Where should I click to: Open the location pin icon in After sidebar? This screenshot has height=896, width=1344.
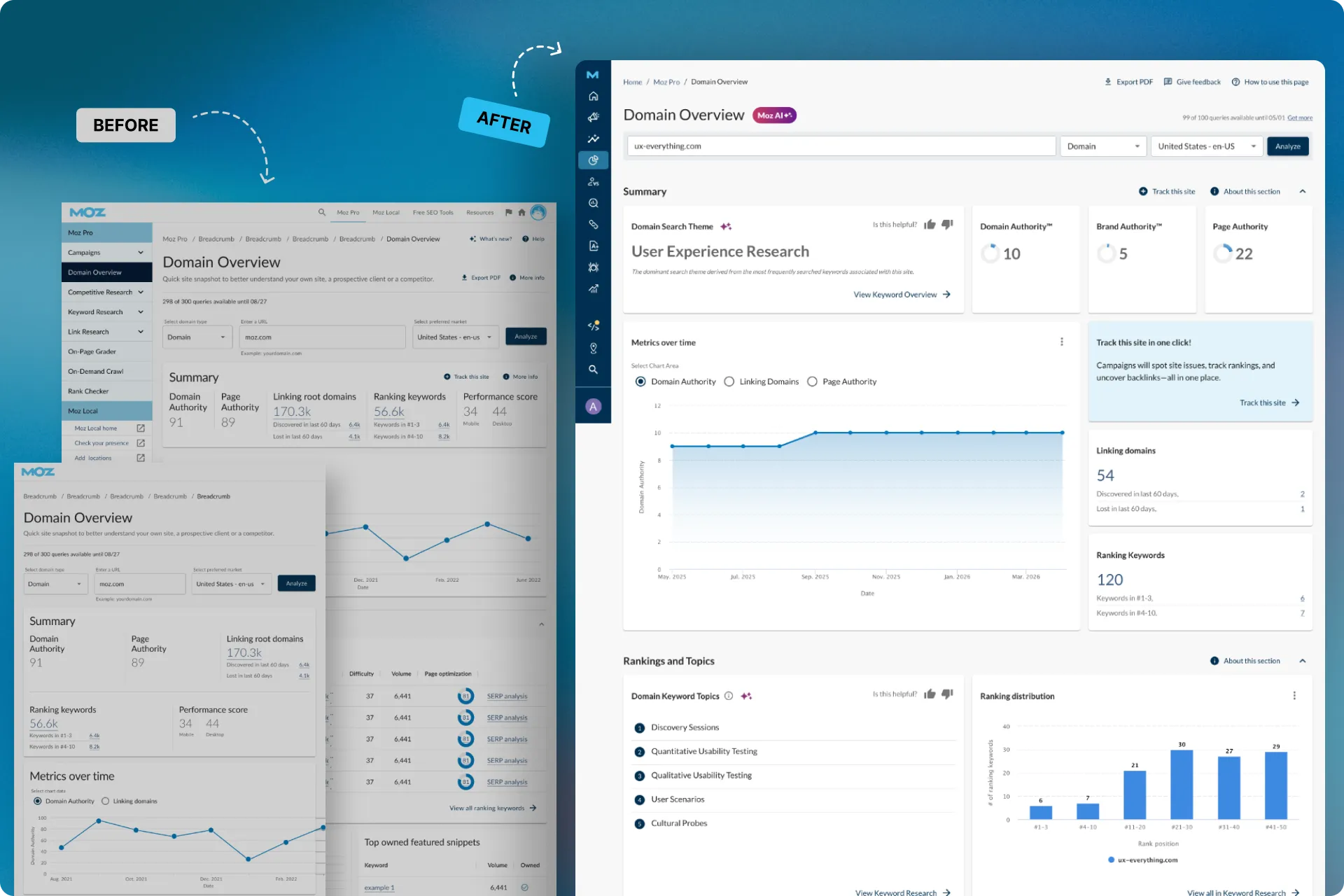tap(593, 348)
